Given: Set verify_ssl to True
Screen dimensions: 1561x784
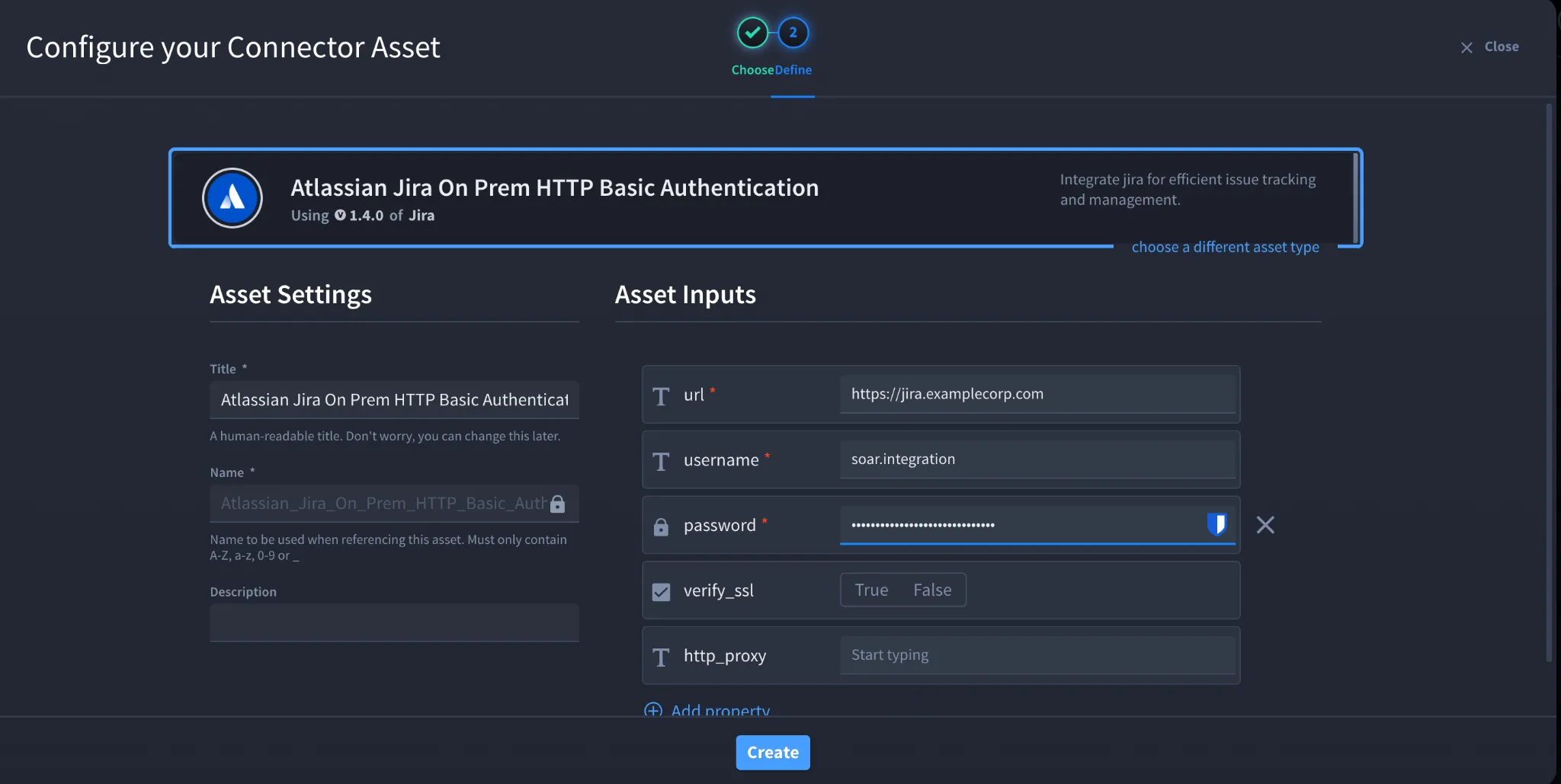Looking at the screenshot, I should (x=871, y=590).
